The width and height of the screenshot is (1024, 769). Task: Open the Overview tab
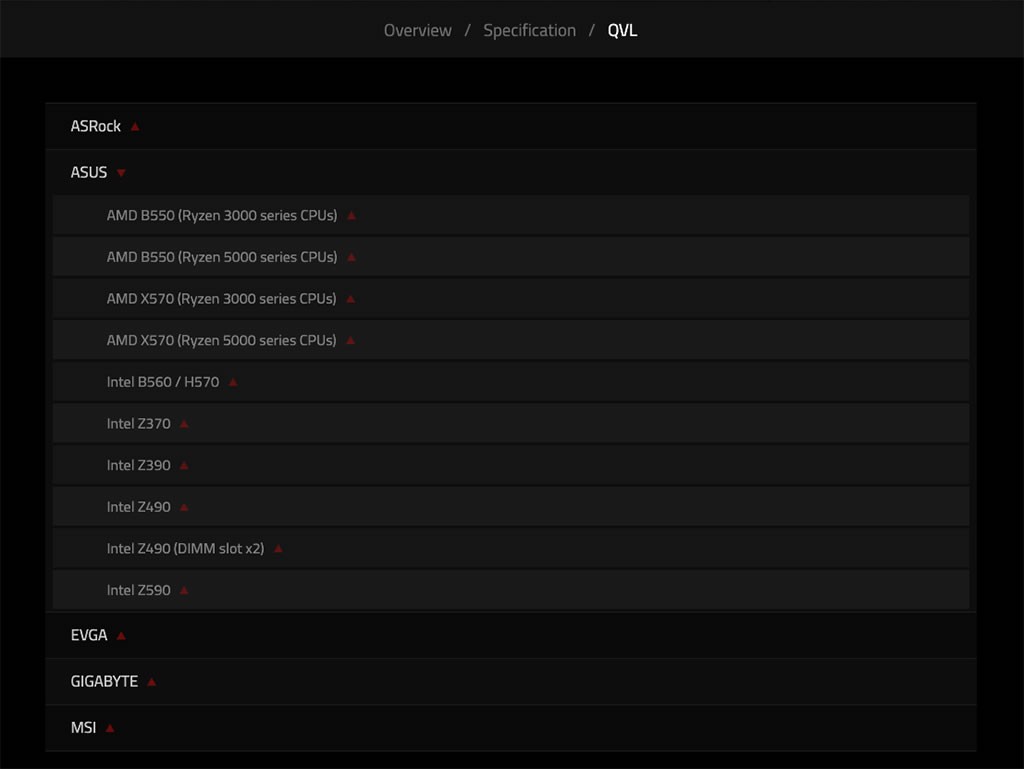click(x=417, y=31)
